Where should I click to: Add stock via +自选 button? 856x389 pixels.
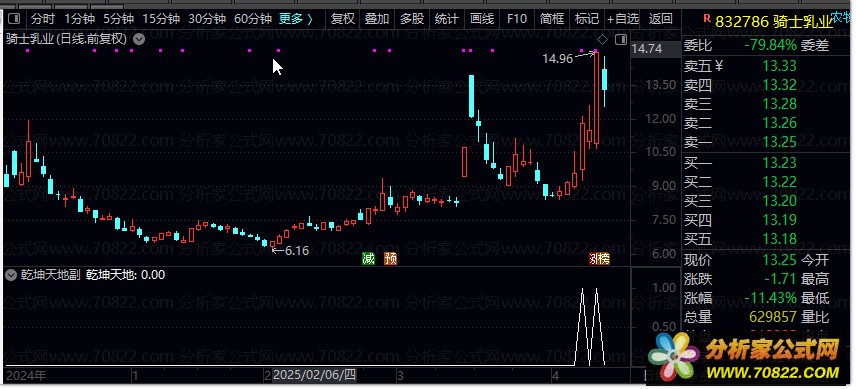(623, 19)
